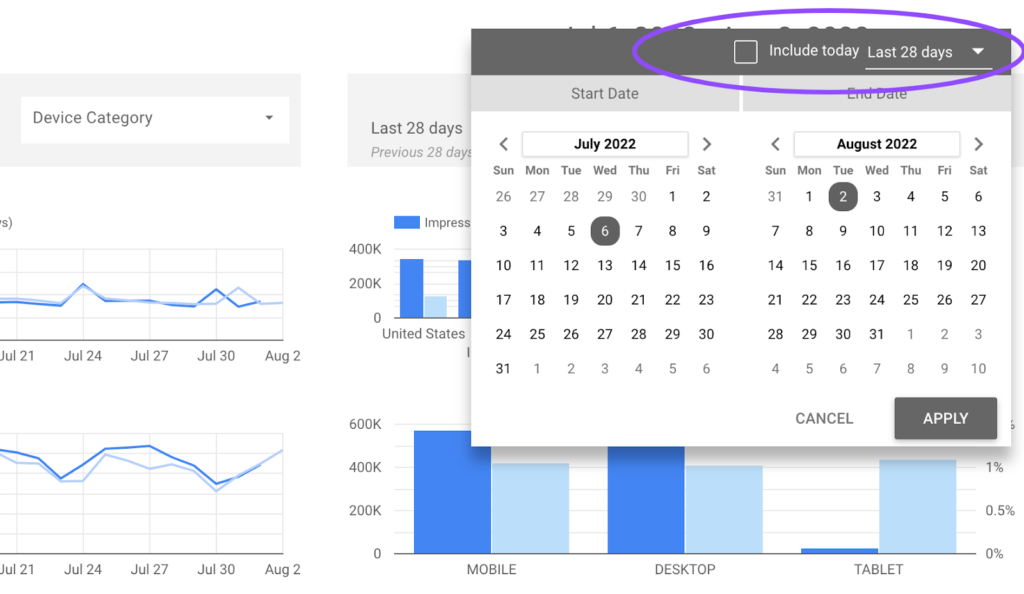1024x594 pixels.
Task: Switch to the End Date tab
Action: point(877,94)
